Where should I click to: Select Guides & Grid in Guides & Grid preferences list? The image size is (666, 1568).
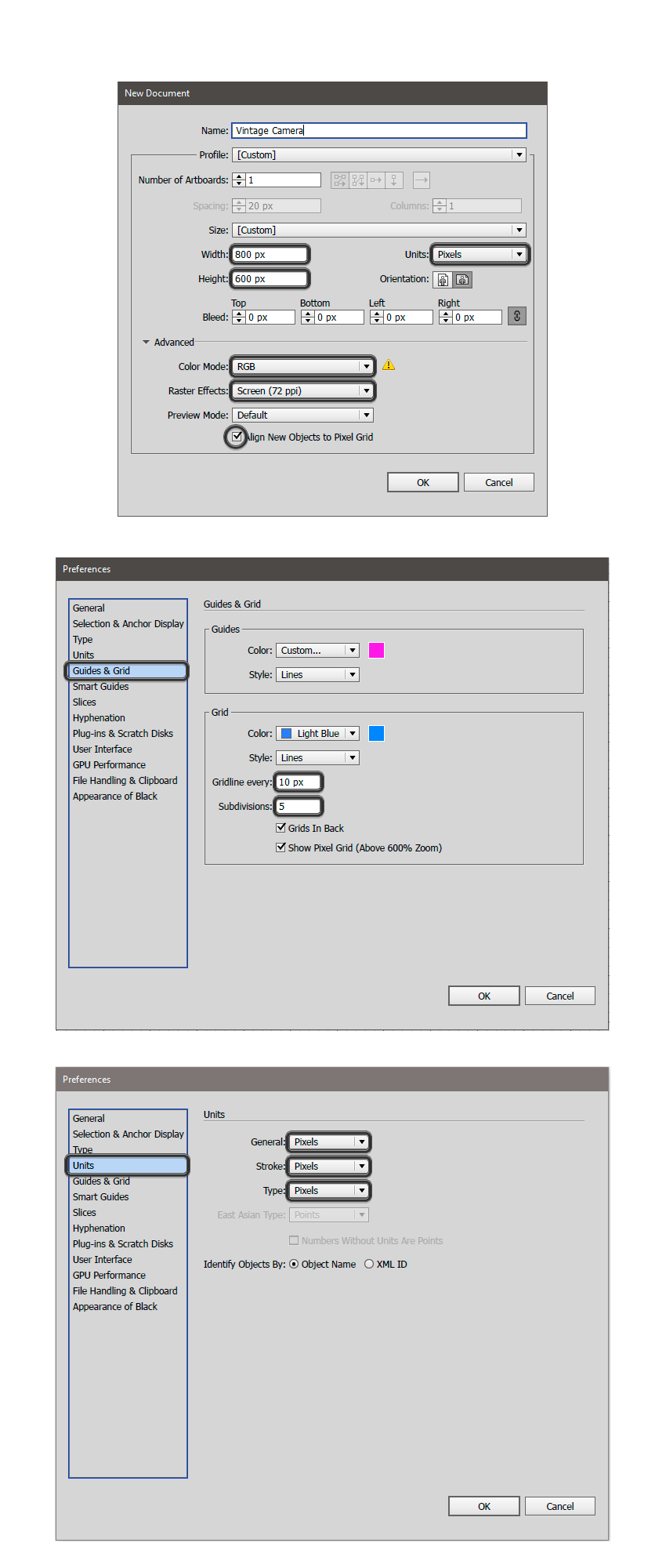click(x=127, y=670)
